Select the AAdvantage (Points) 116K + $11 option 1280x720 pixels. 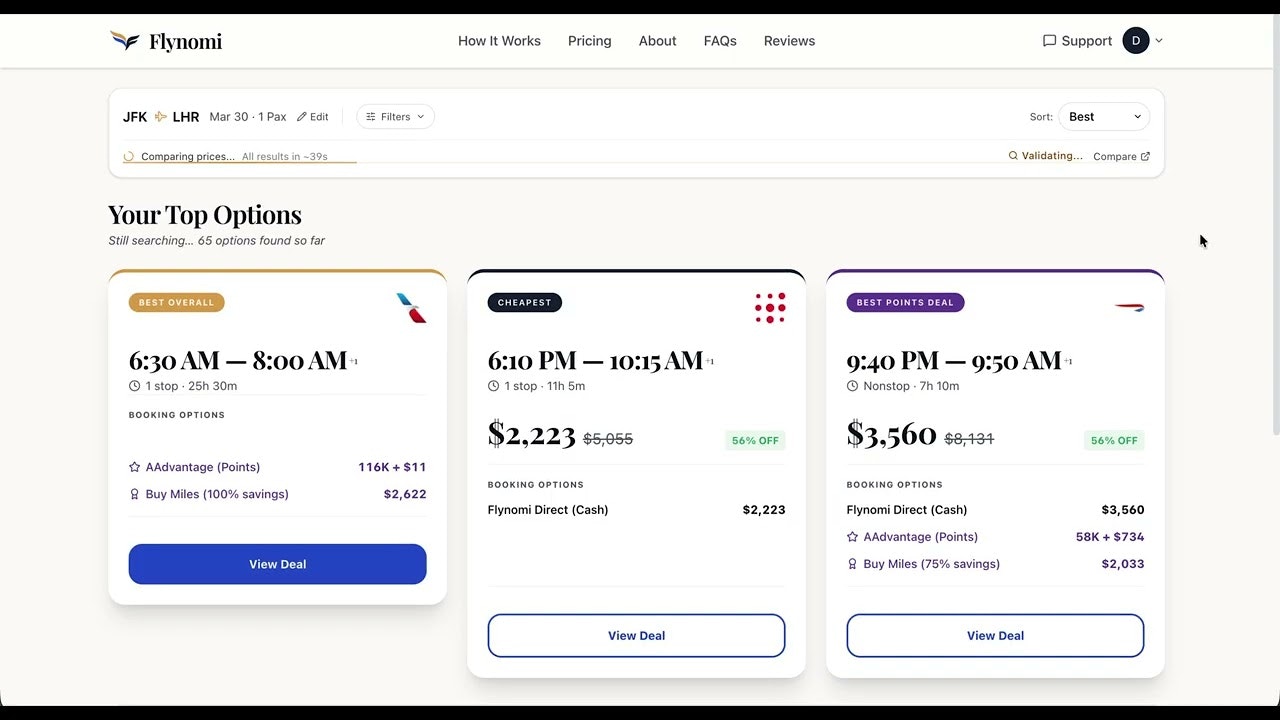278,467
